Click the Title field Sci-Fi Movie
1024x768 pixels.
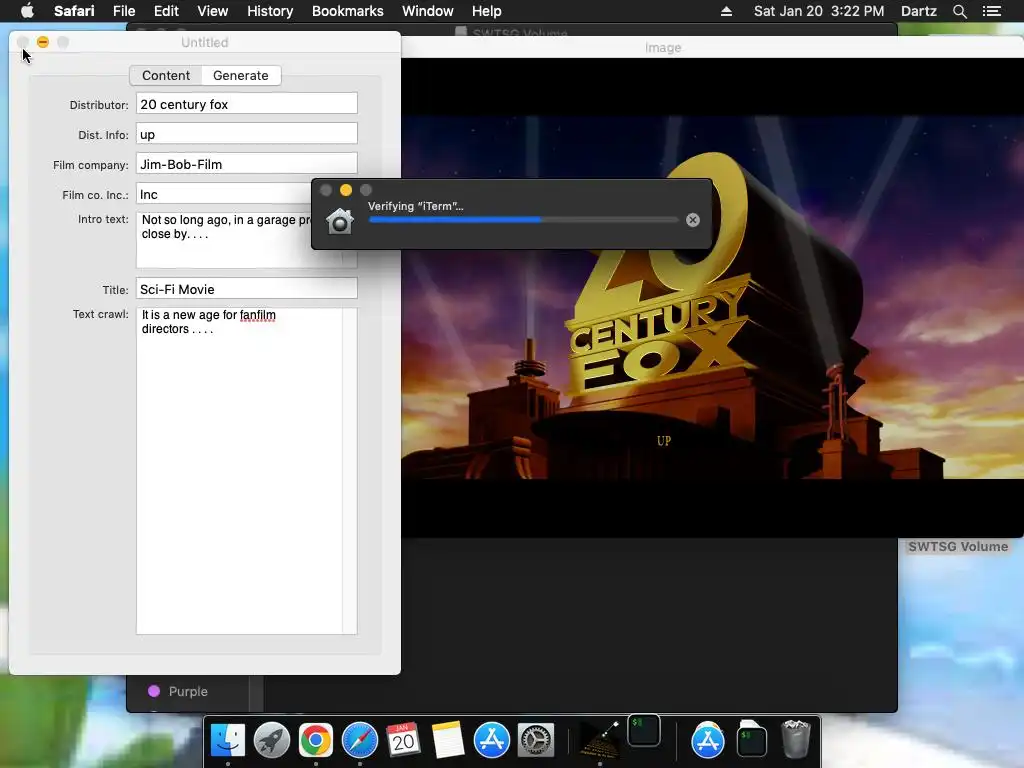pyautogui.click(x=246, y=289)
